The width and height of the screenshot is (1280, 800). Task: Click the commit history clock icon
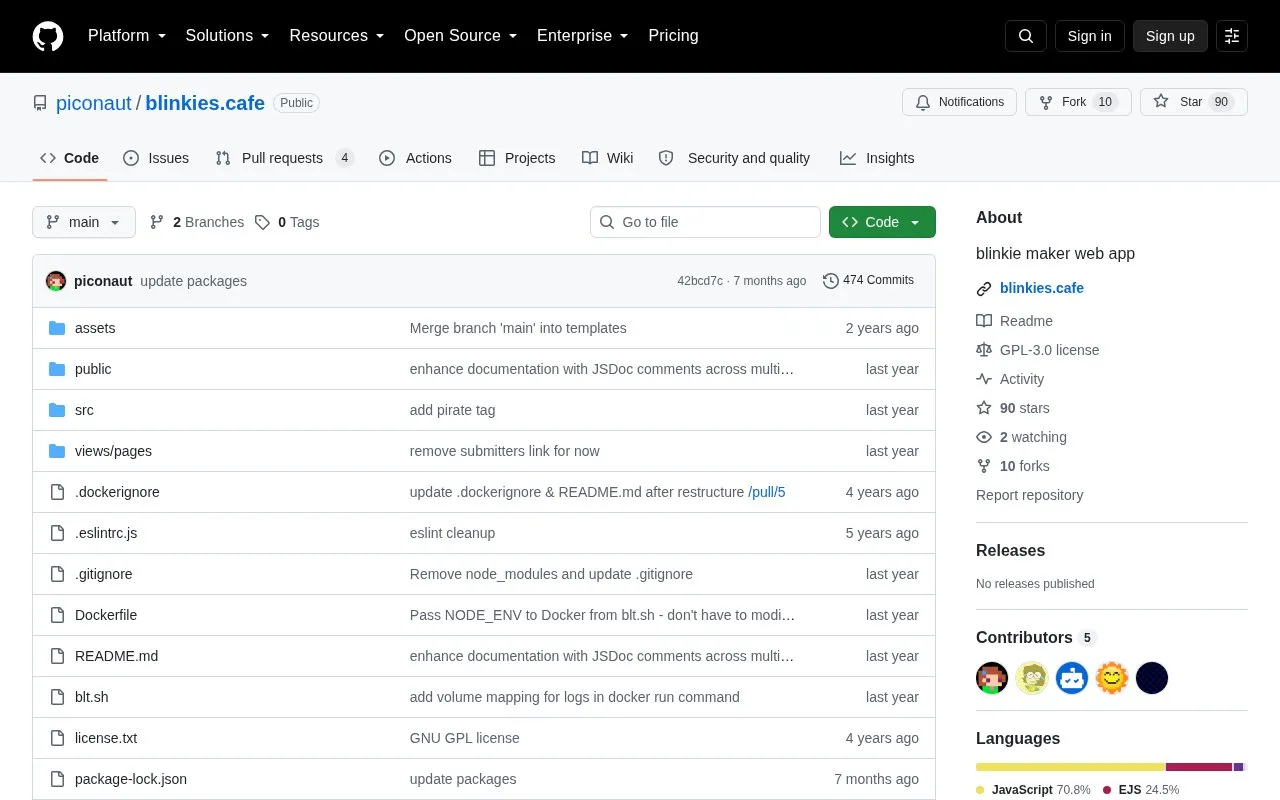pyautogui.click(x=830, y=281)
